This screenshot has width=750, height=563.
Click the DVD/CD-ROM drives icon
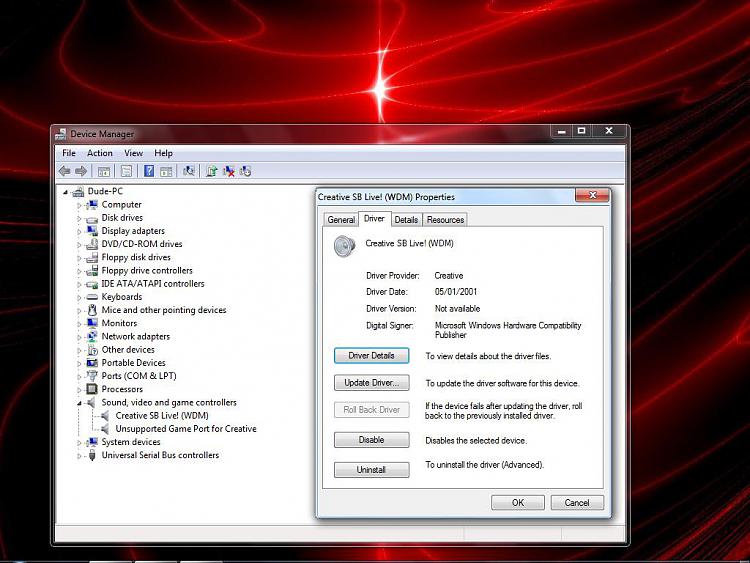92,244
